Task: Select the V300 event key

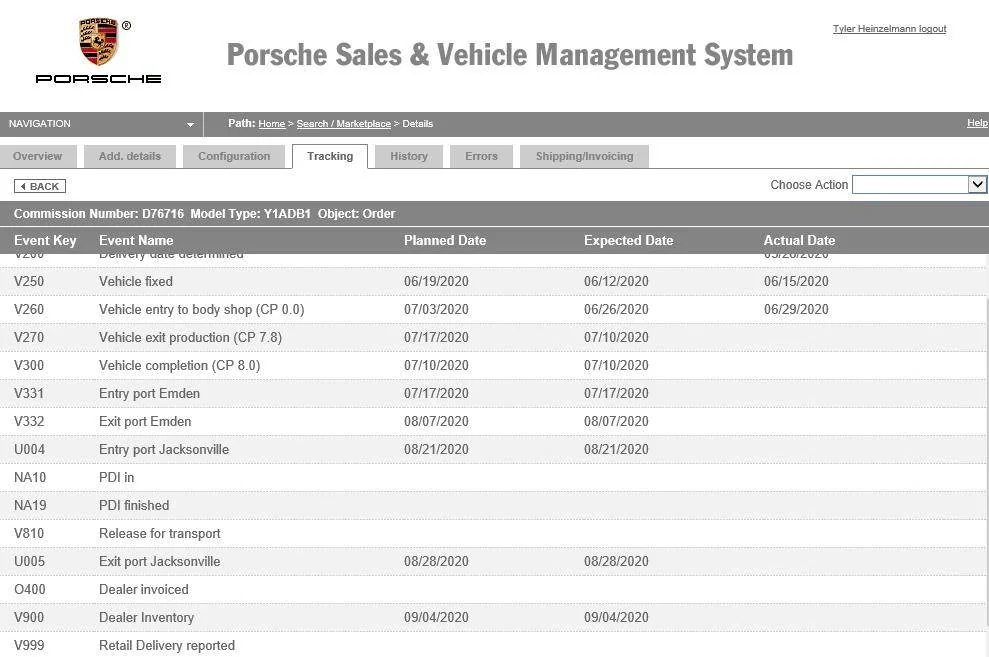Action: click(29, 365)
